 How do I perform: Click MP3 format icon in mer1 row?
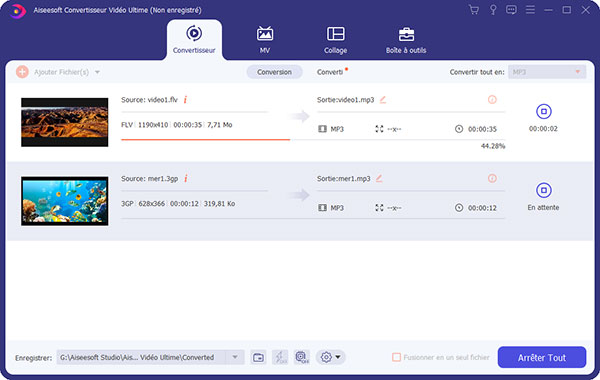pyautogui.click(x=322, y=208)
